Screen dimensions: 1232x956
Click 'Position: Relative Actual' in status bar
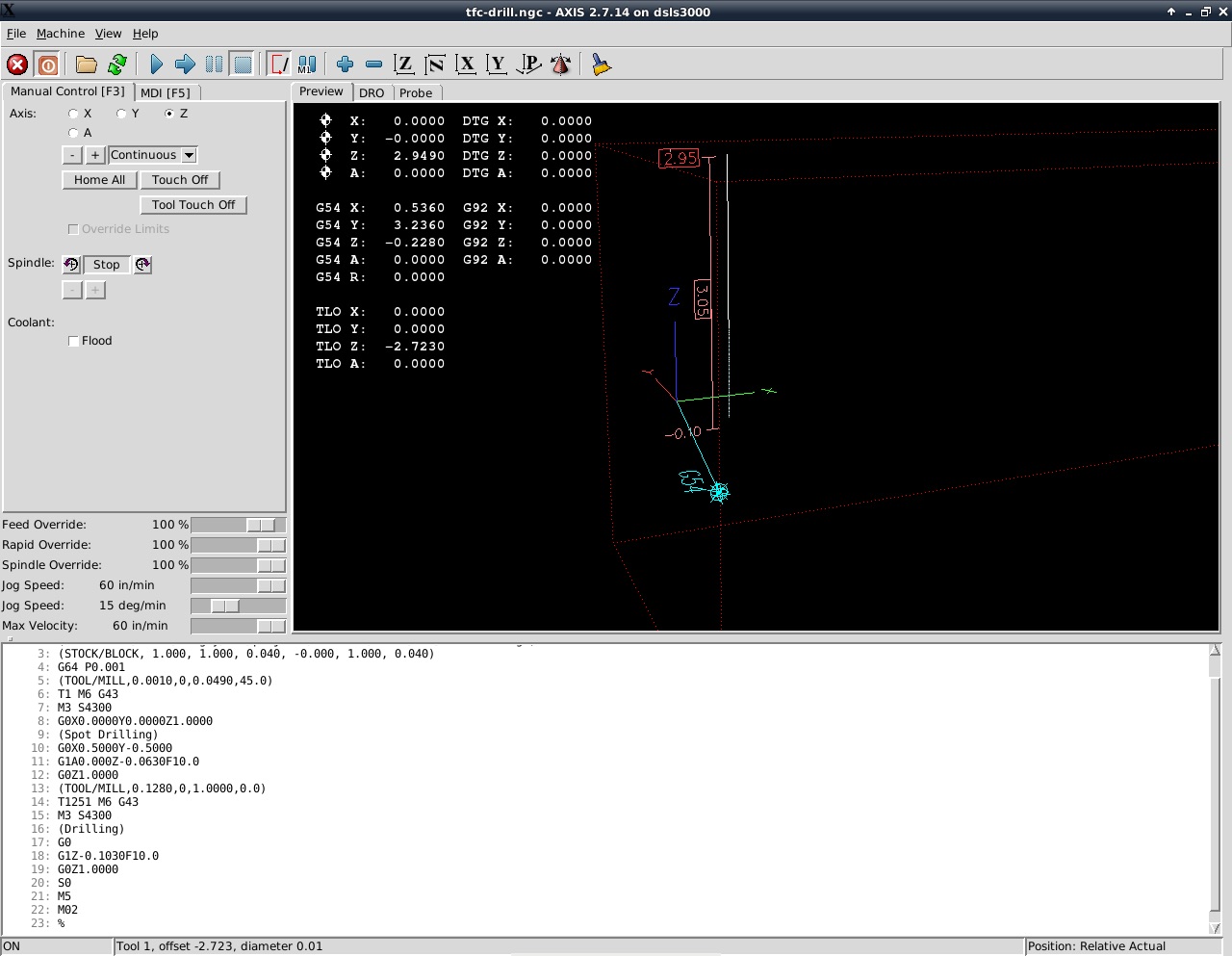(x=1096, y=946)
